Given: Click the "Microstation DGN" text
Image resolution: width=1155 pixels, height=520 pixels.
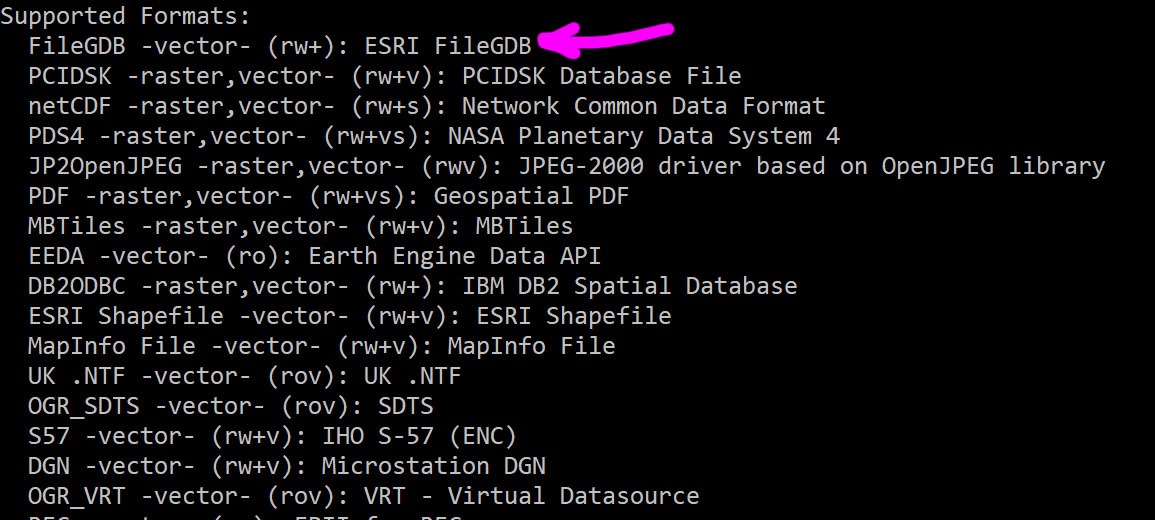Looking at the screenshot, I should click(x=433, y=467).
